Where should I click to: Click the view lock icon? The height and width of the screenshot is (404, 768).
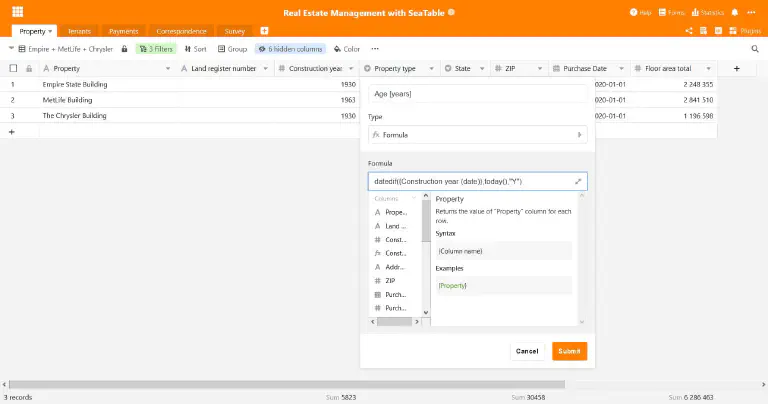click(x=124, y=49)
